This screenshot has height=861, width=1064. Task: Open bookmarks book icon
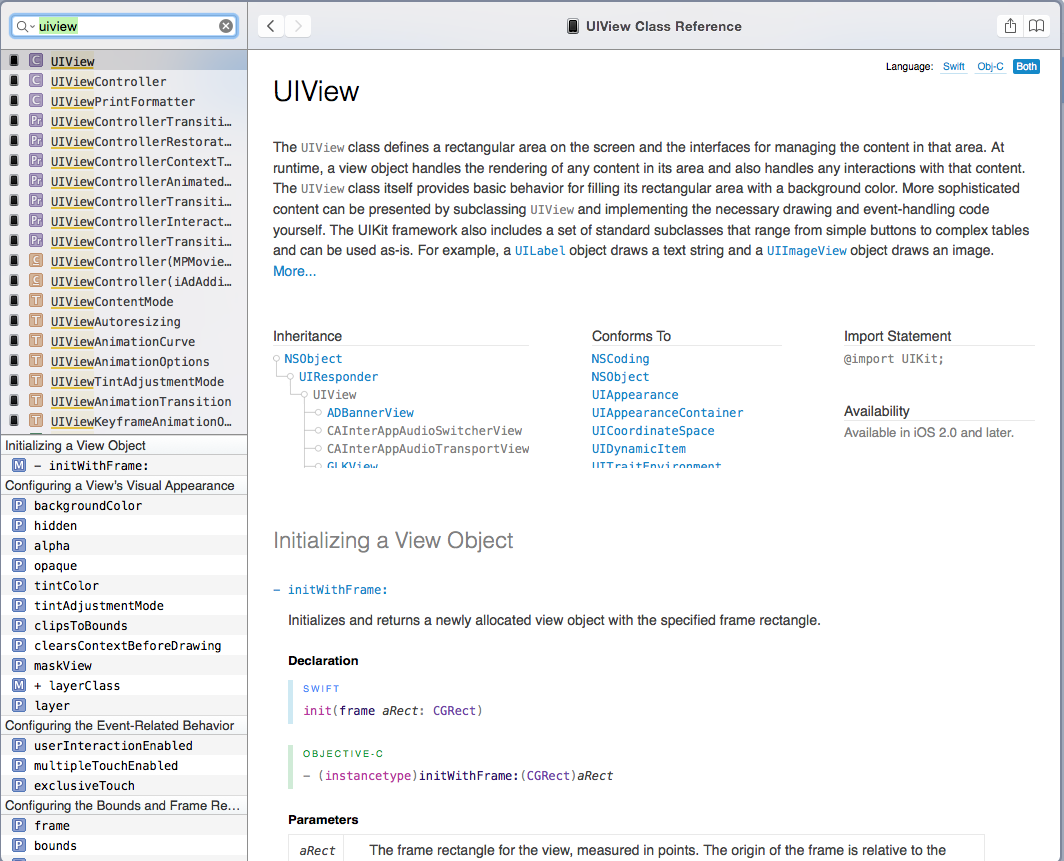1036,26
